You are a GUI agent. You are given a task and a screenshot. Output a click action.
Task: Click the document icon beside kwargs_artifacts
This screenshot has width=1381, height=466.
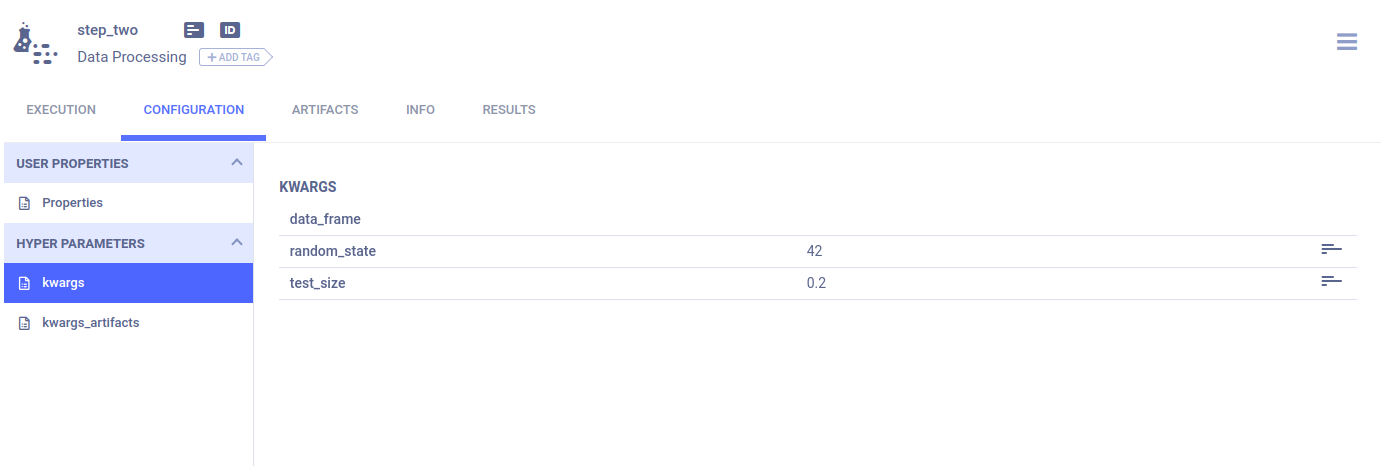pyautogui.click(x=25, y=323)
